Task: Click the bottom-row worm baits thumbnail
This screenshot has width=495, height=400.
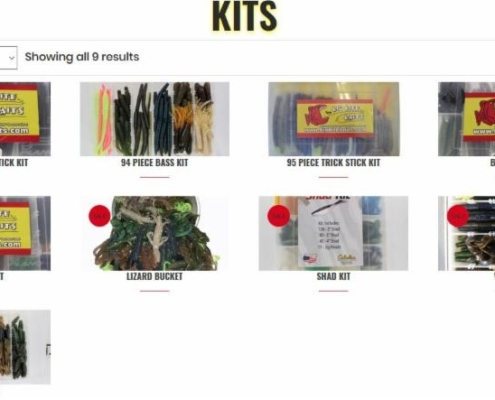Action: 25,347
